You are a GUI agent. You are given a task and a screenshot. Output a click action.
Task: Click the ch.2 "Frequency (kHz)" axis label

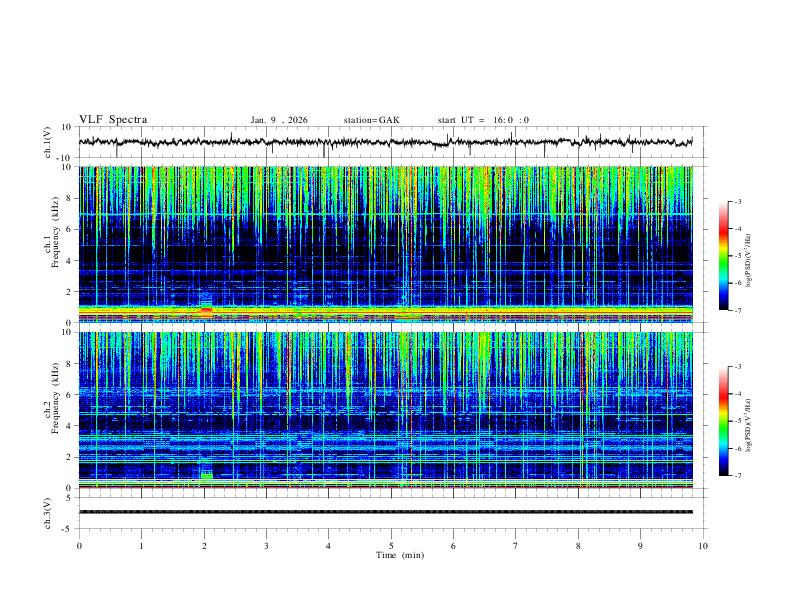tap(55, 398)
